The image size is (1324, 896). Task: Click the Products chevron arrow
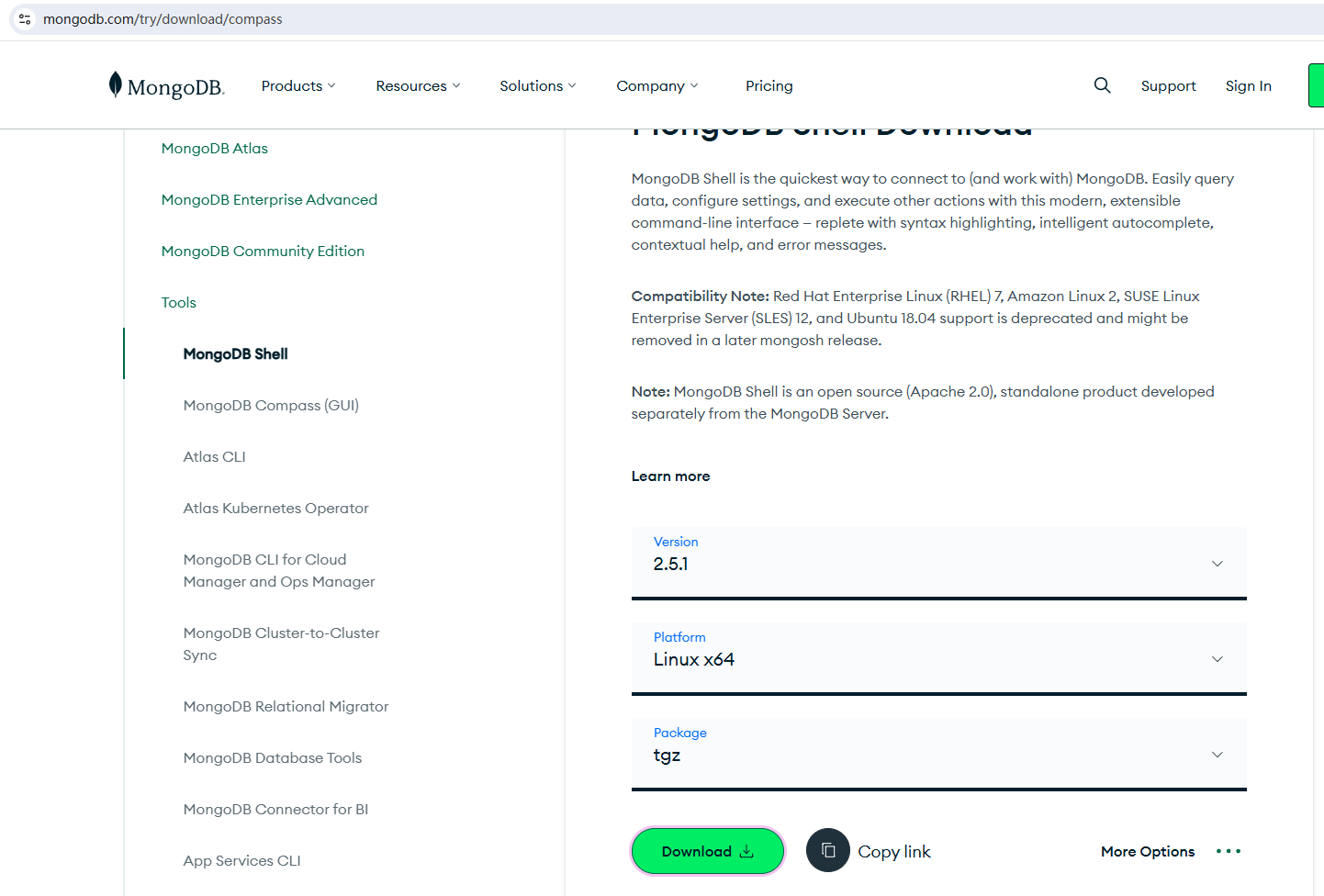tap(331, 85)
